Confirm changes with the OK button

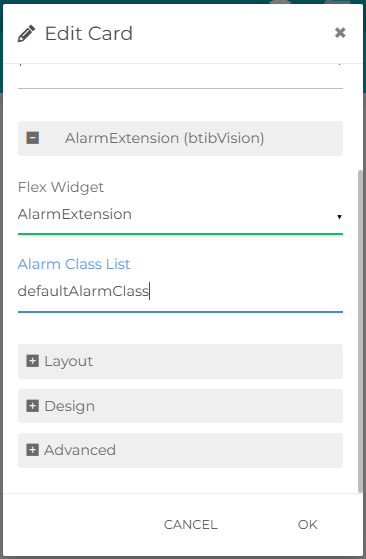308,524
